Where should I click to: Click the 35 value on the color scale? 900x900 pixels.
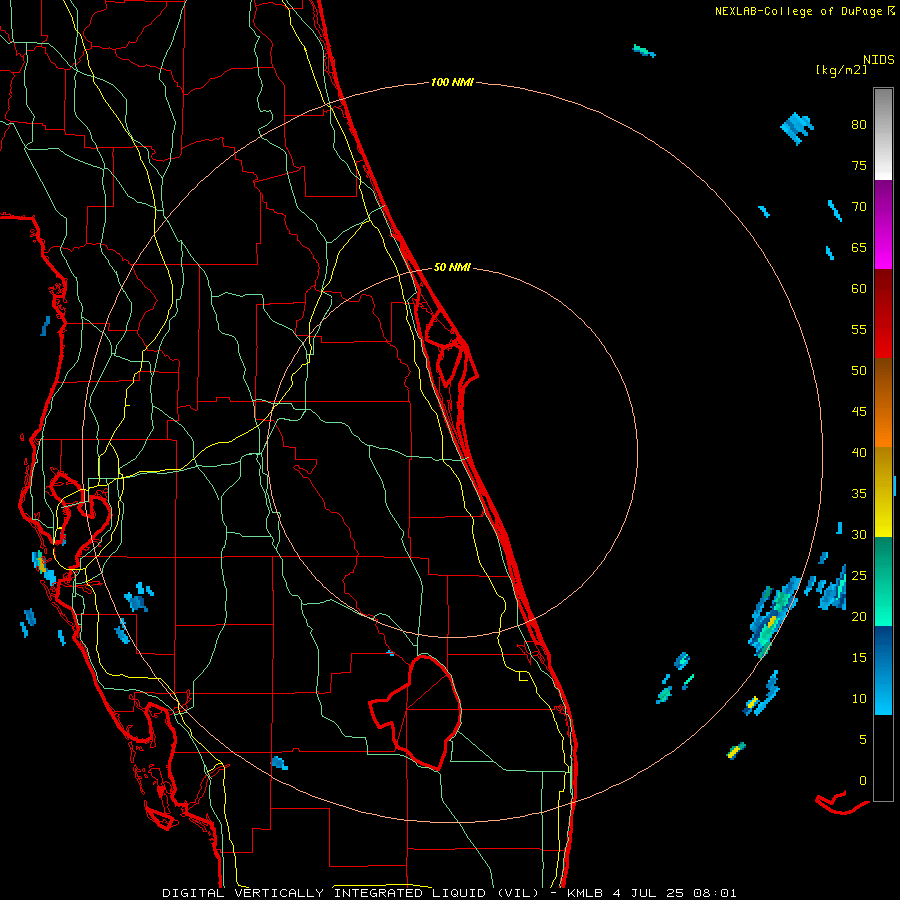(859, 494)
